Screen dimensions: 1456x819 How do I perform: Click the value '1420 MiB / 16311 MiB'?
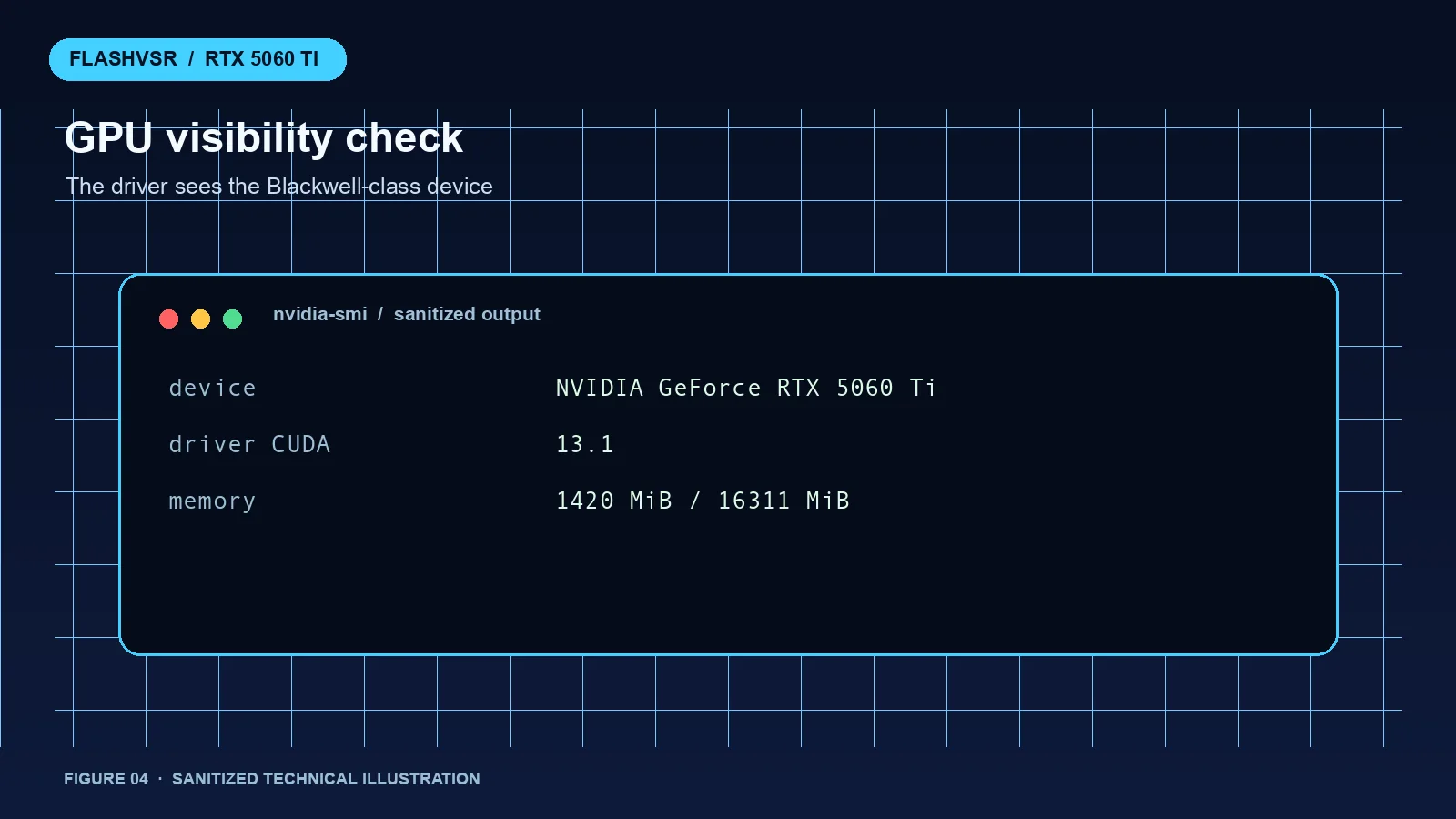click(x=703, y=500)
